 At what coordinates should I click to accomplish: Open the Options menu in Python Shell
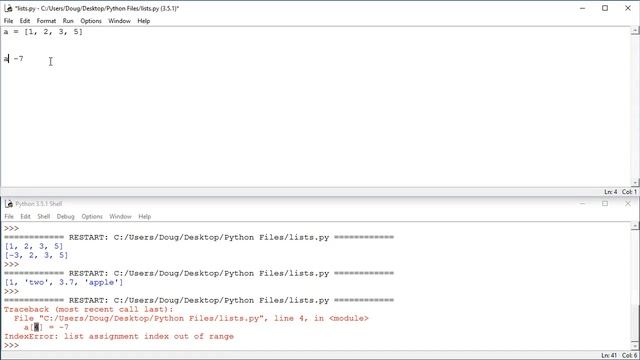[92, 216]
